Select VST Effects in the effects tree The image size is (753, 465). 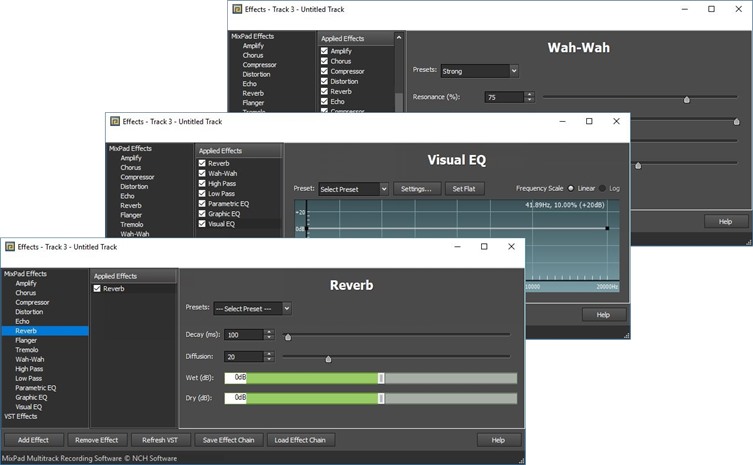point(21,416)
